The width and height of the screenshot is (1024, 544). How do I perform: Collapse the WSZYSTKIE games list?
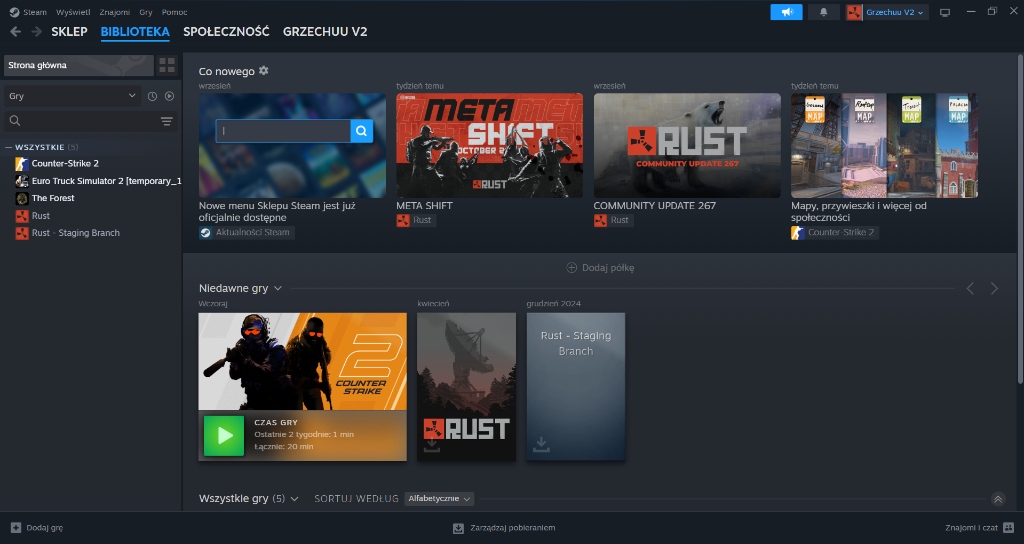[x=8, y=147]
